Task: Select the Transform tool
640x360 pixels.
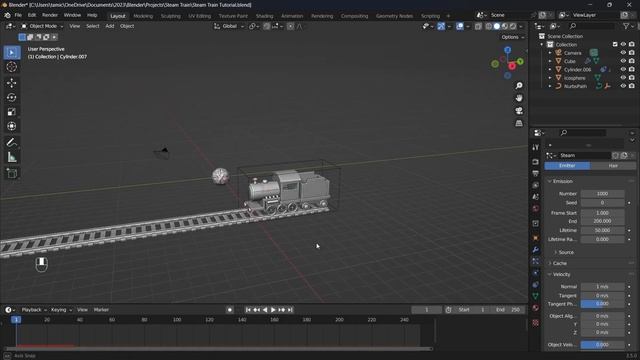Action: [12, 126]
